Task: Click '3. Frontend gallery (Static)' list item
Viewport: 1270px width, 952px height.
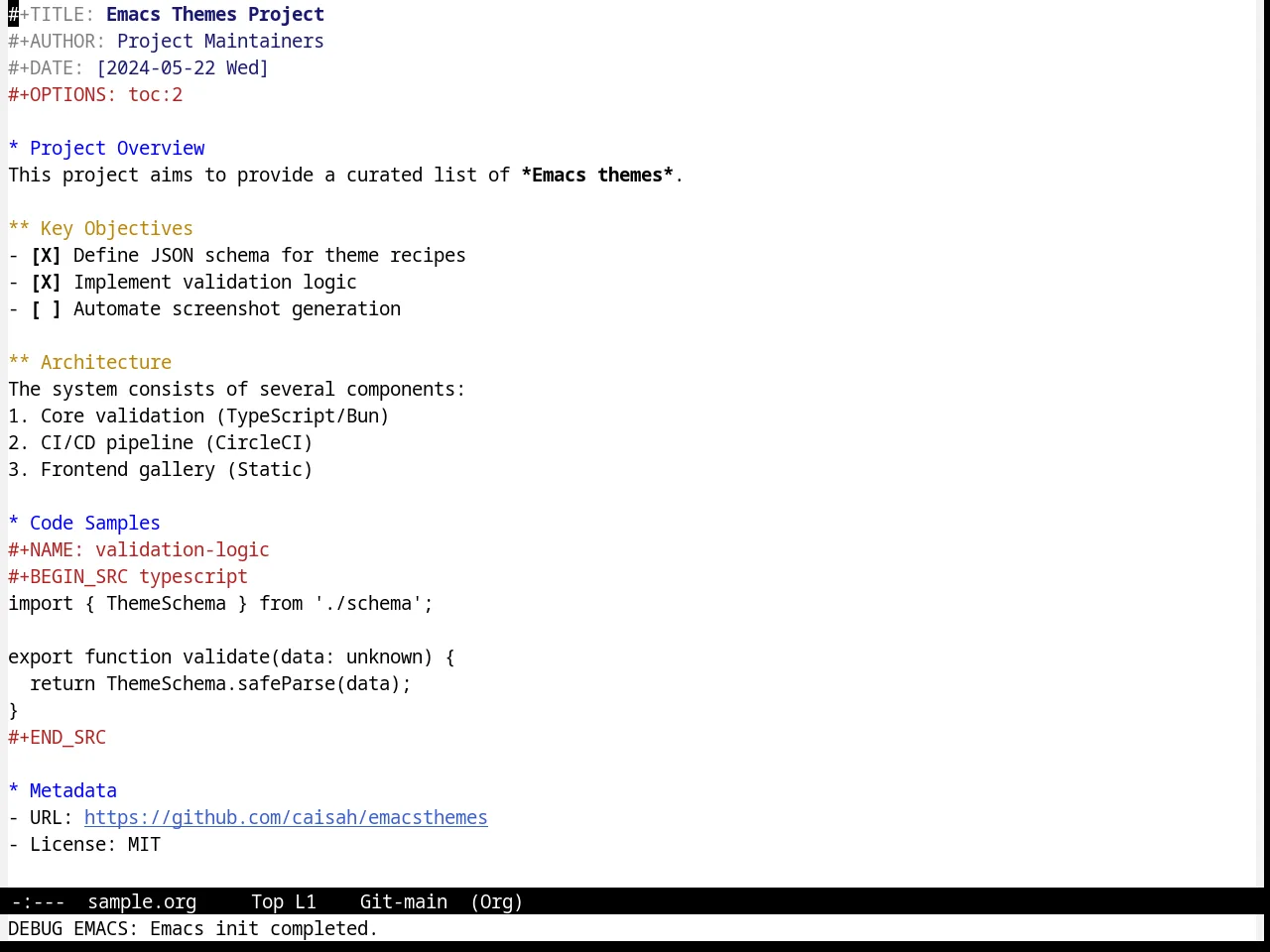Action: pyautogui.click(x=161, y=470)
